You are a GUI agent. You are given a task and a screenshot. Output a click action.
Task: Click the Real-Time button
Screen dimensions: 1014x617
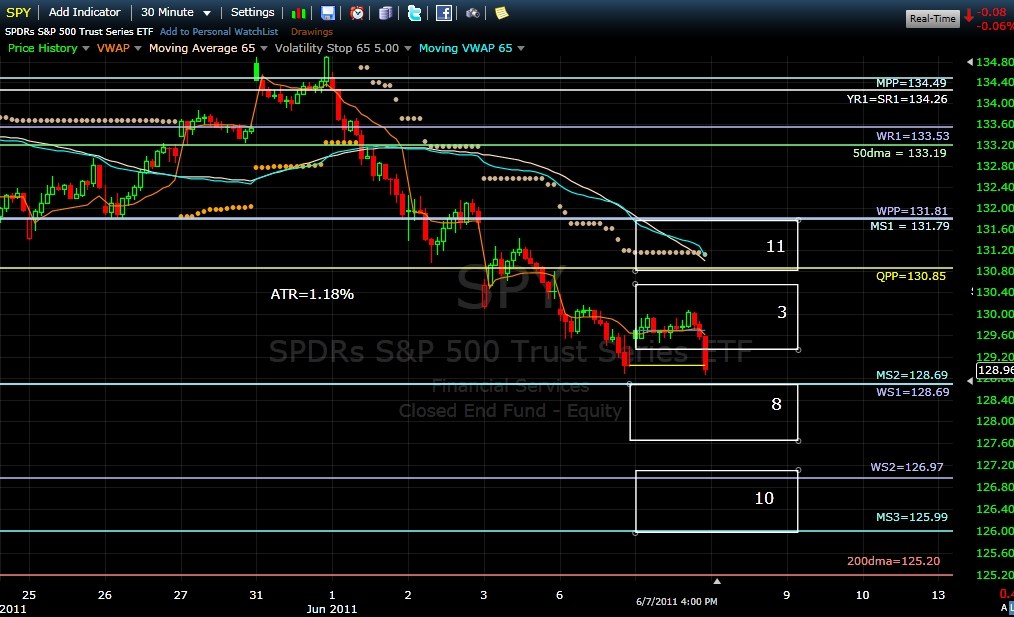click(x=933, y=18)
